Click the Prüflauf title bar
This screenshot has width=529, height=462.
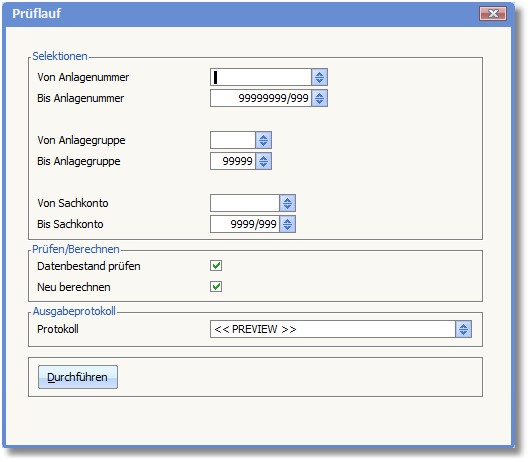coord(256,14)
